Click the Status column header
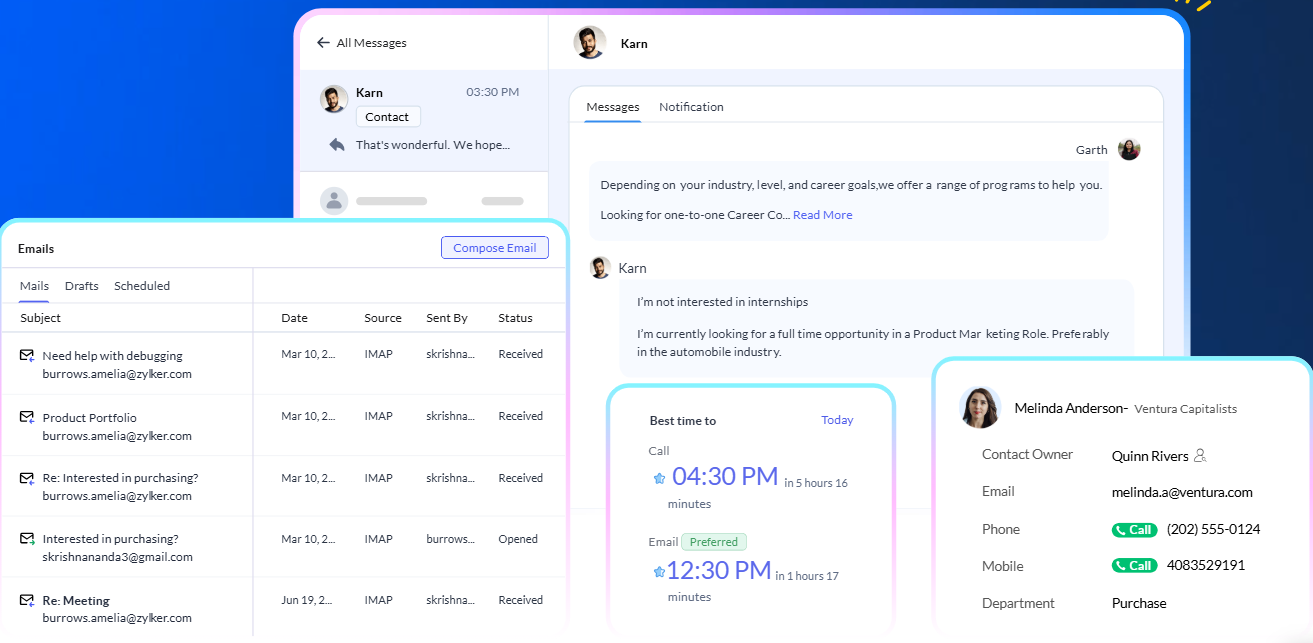 click(x=516, y=318)
